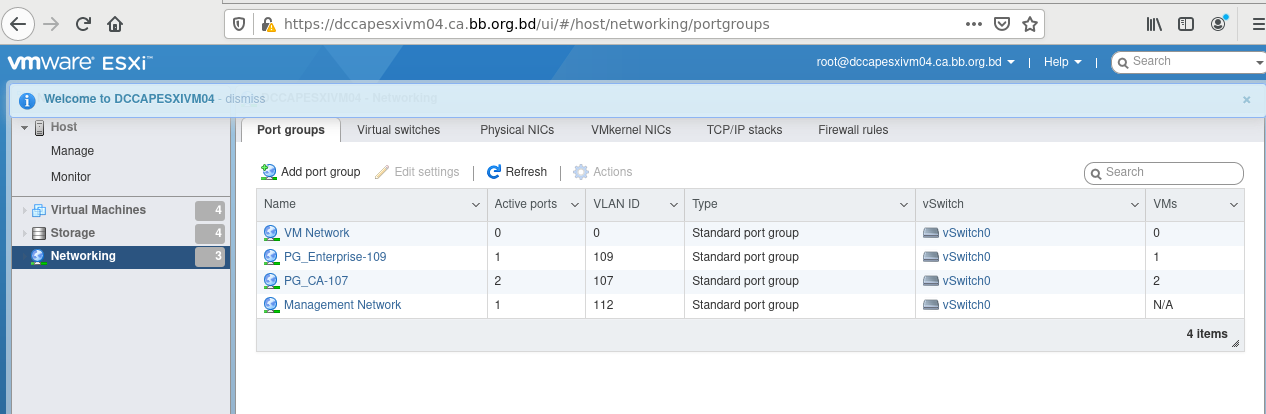Viewport: 1266px width, 414px height.
Task: Click the Actions gear icon
Action: [581, 172]
